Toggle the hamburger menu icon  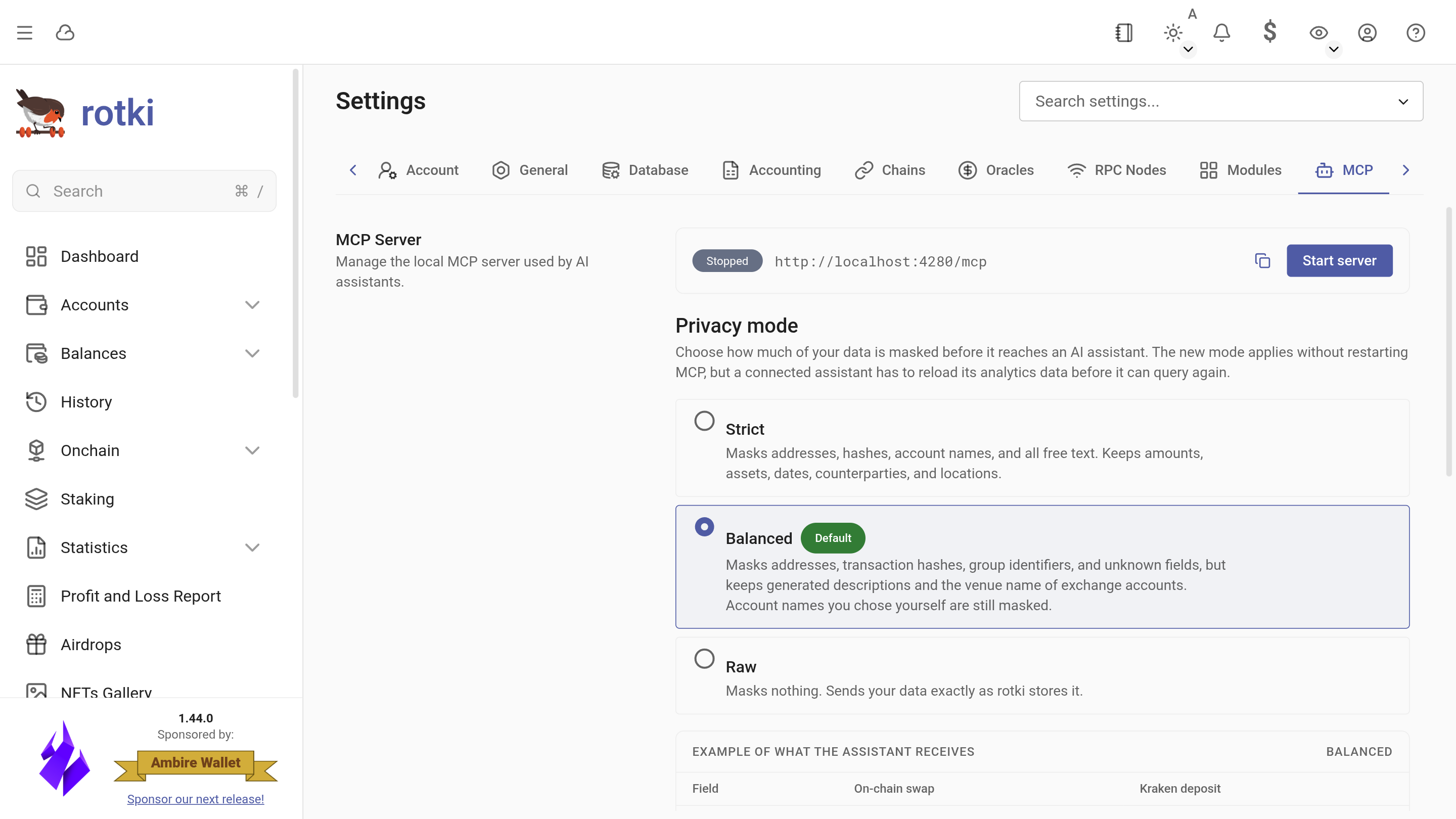(24, 32)
